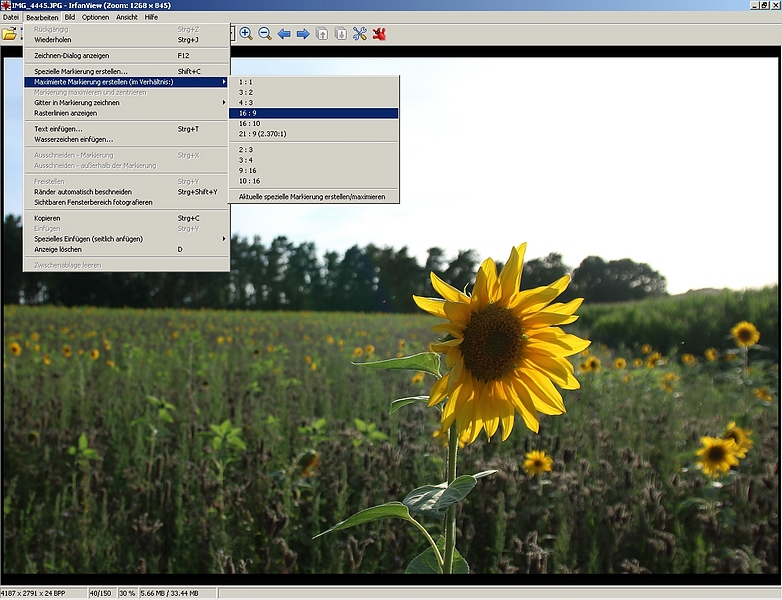Image resolution: width=782 pixels, height=600 pixels.
Task: Click the zoom out magnifier icon
Action: [x=265, y=34]
